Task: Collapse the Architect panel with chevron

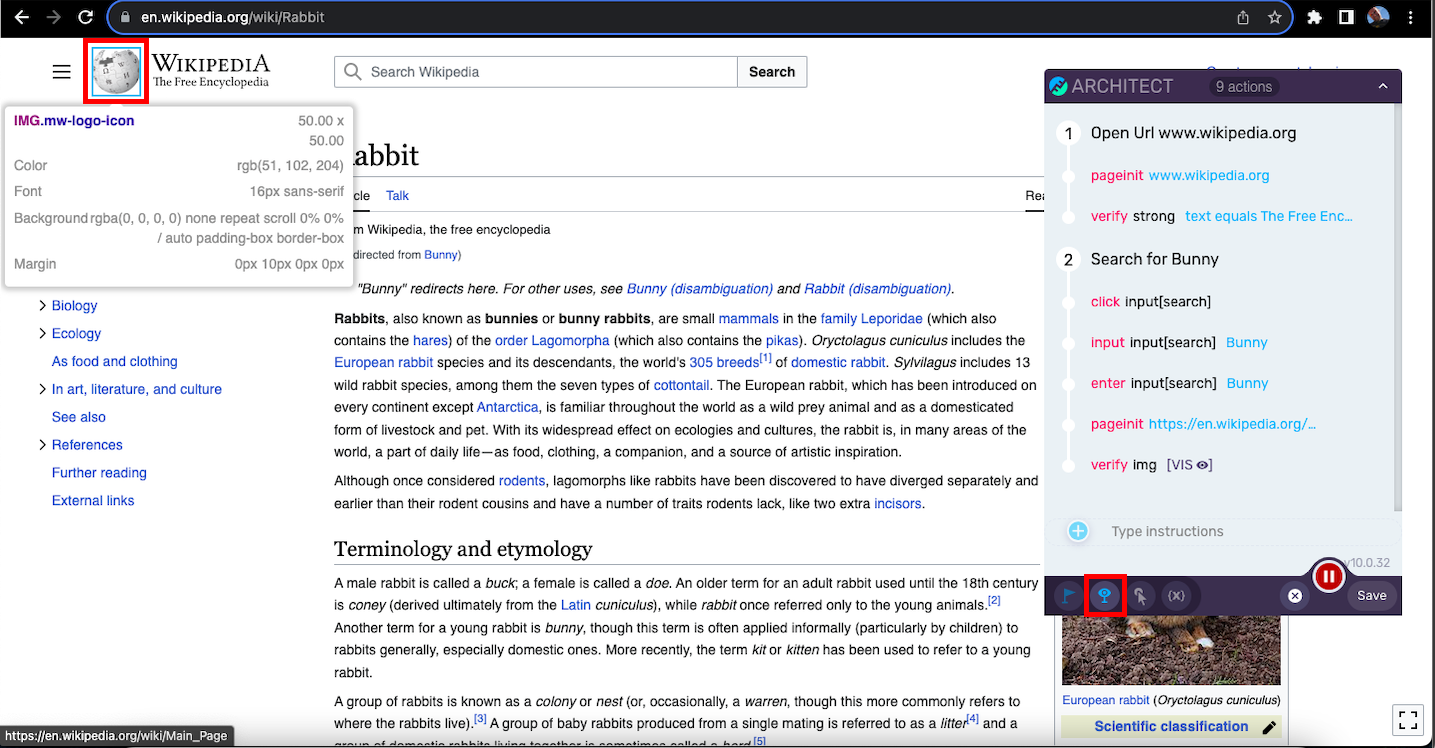Action: pyautogui.click(x=1383, y=86)
